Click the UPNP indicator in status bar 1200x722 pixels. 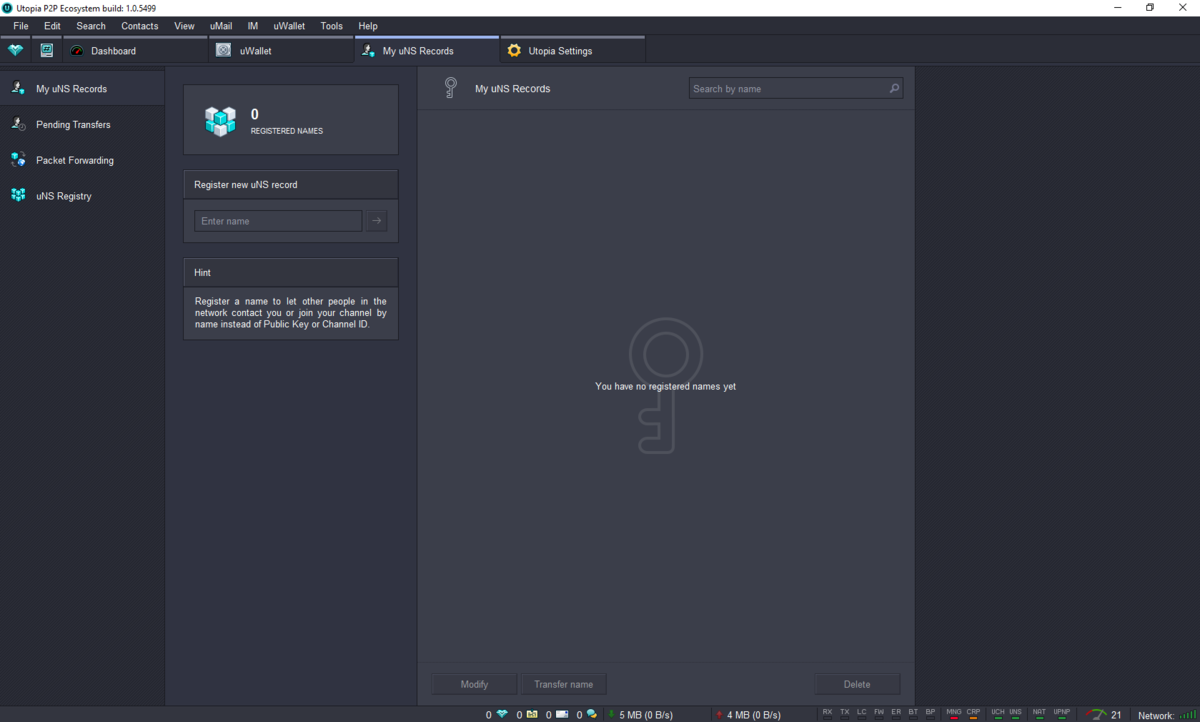click(1061, 713)
